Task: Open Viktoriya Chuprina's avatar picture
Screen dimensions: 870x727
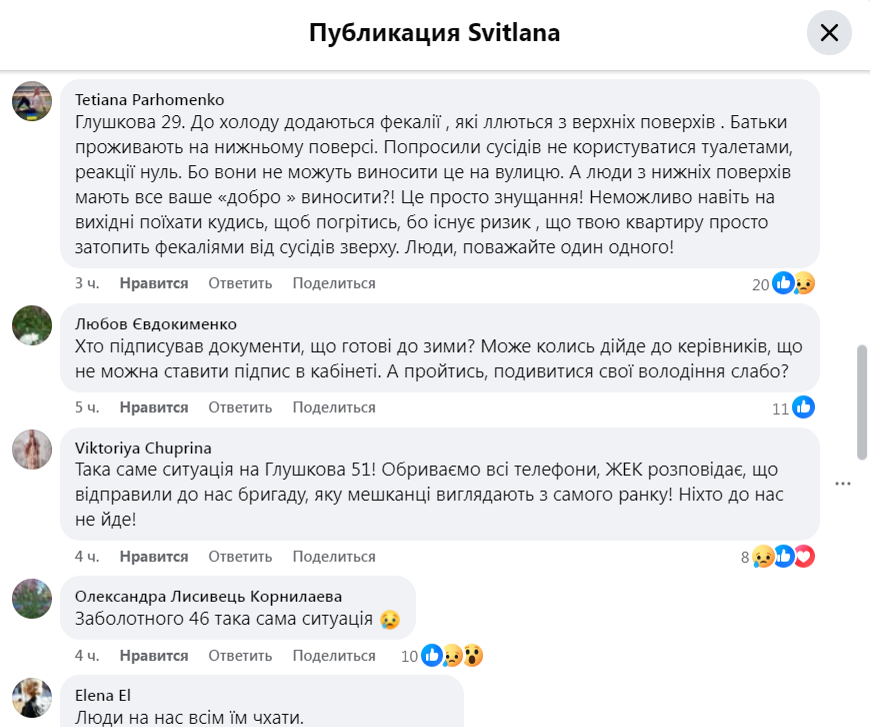Action: pyautogui.click(x=32, y=449)
